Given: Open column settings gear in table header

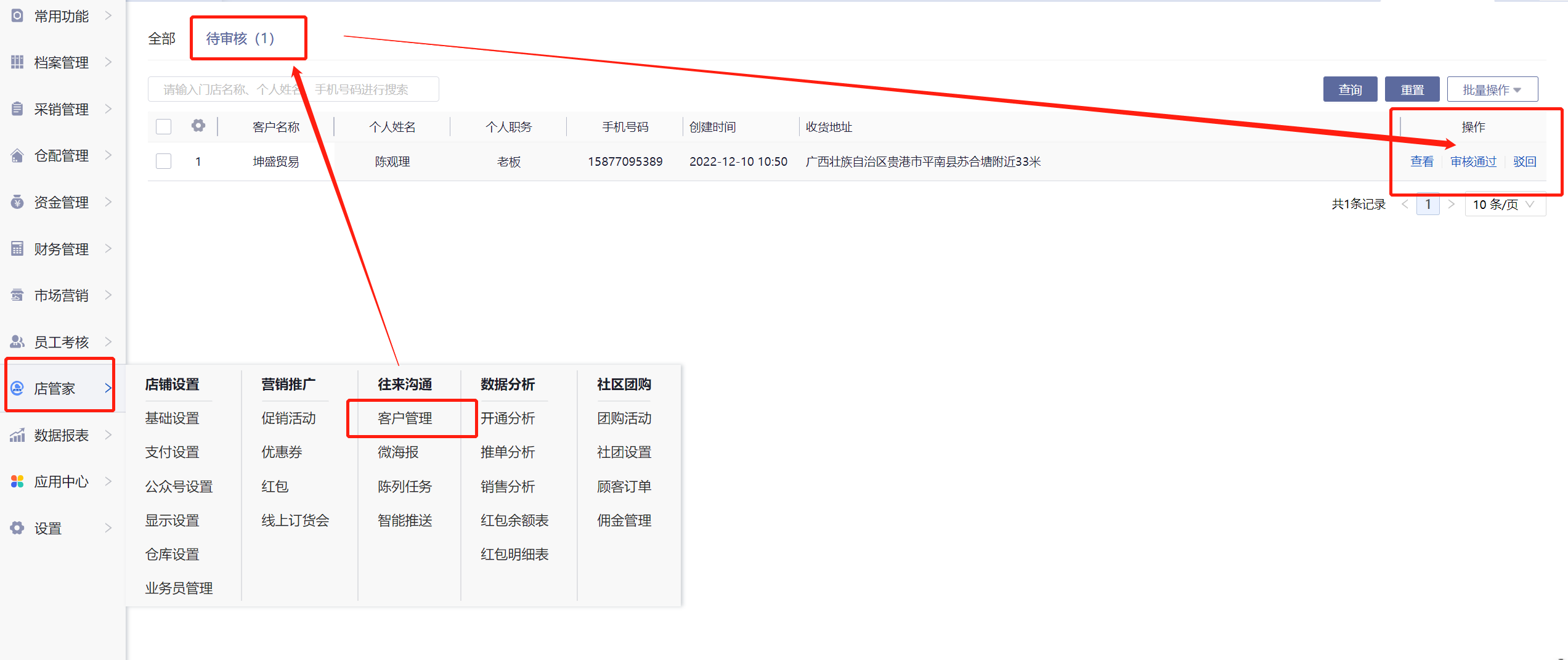Looking at the screenshot, I should coord(198,126).
